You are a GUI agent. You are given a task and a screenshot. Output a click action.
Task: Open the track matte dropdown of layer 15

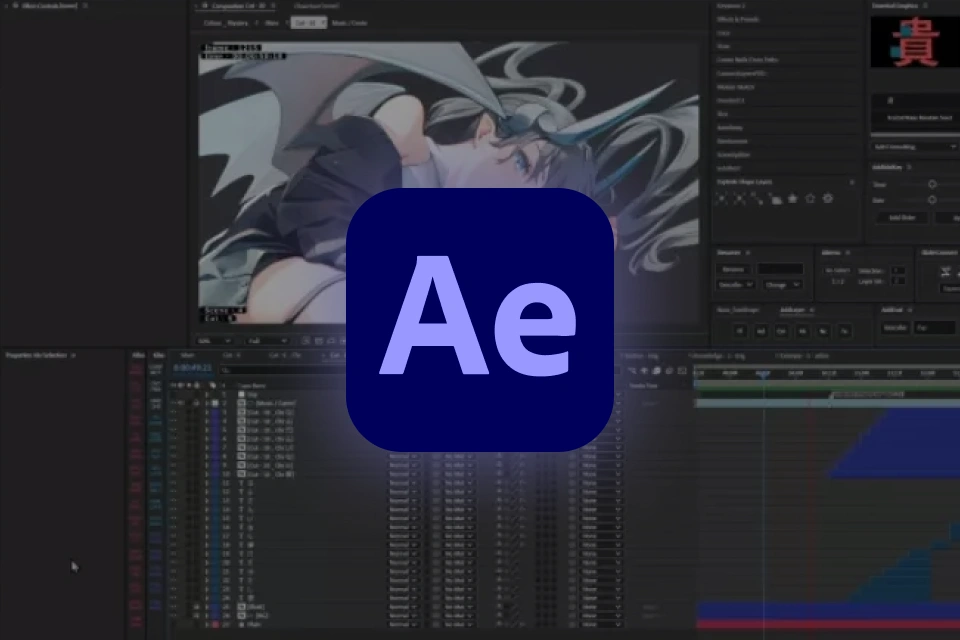click(x=458, y=518)
